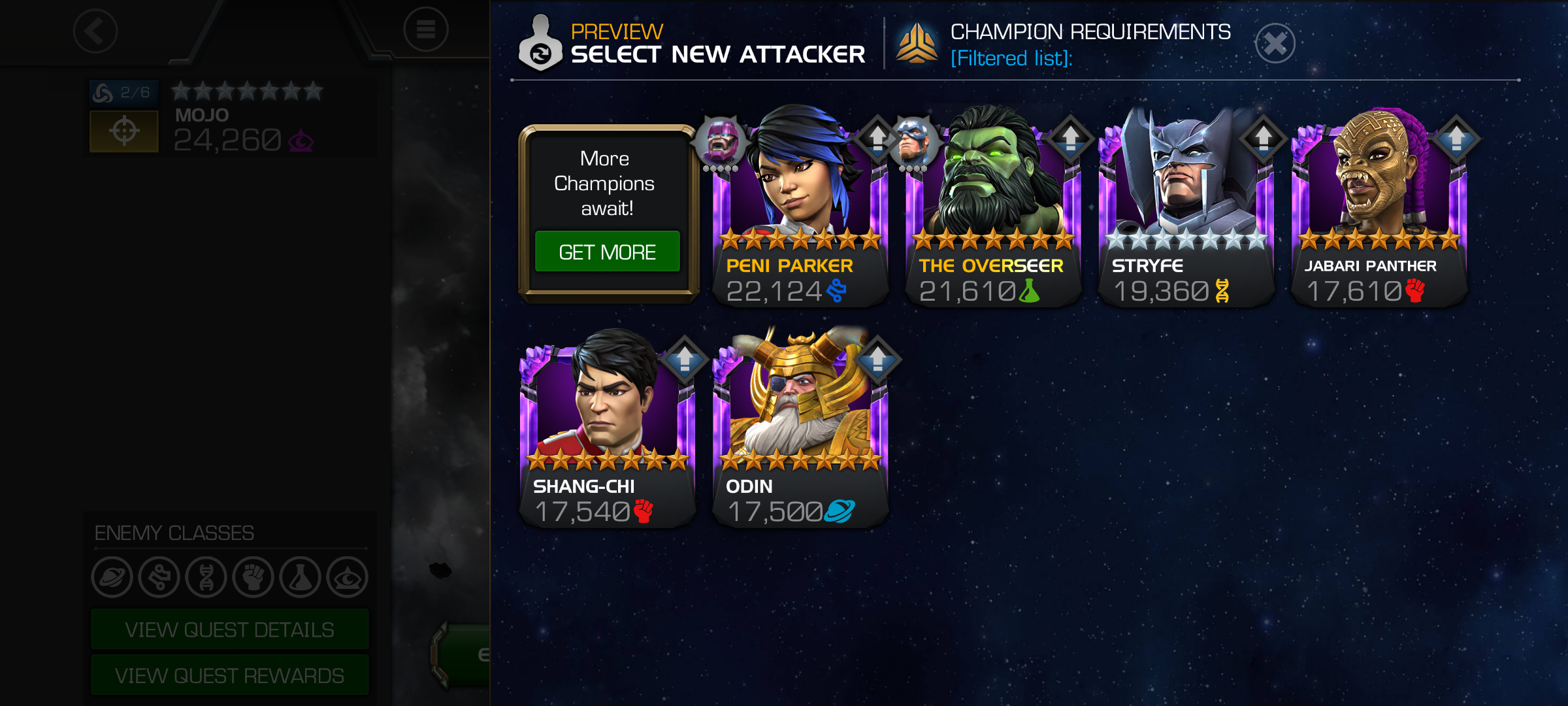Select Shang-Chi champion card

pyautogui.click(x=607, y=428)
